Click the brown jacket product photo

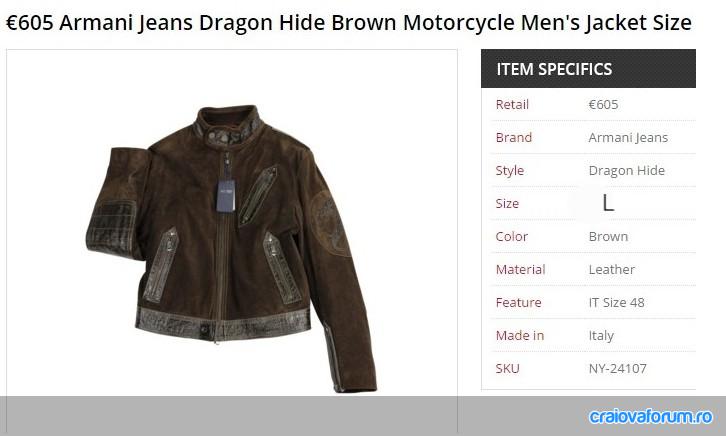(232, 248)
